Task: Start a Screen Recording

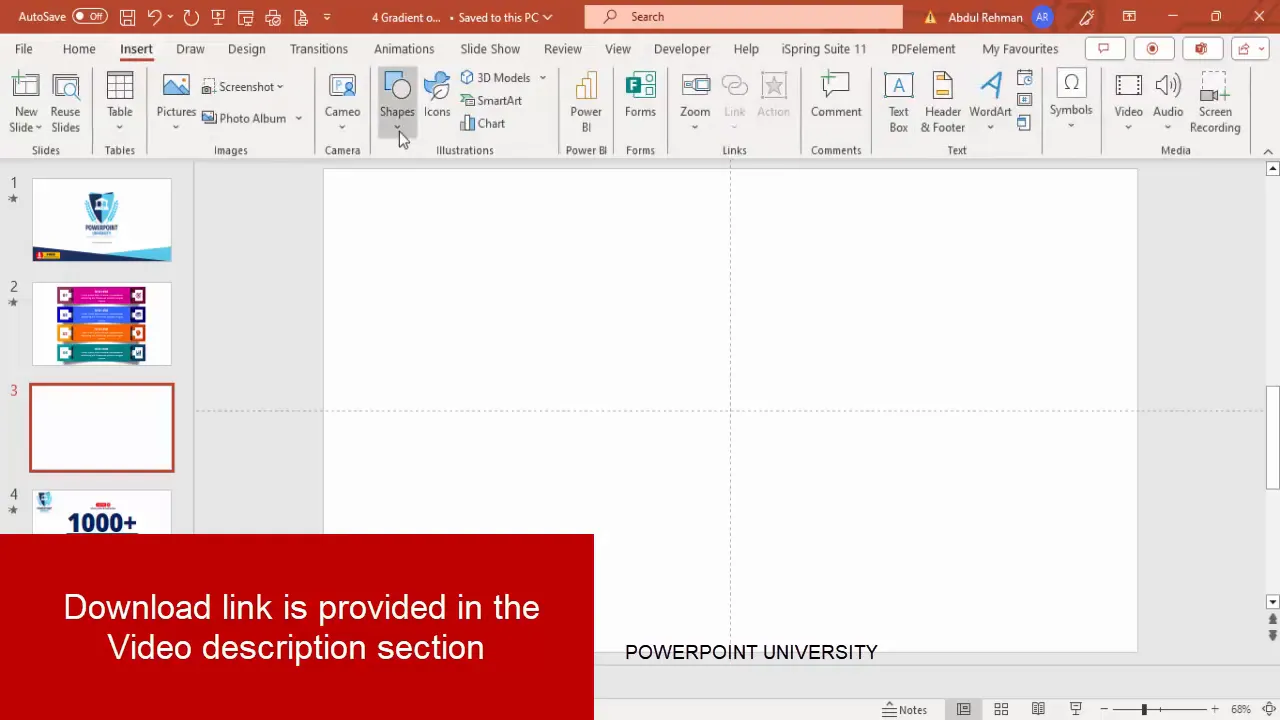Action: tap(1215, 103)
